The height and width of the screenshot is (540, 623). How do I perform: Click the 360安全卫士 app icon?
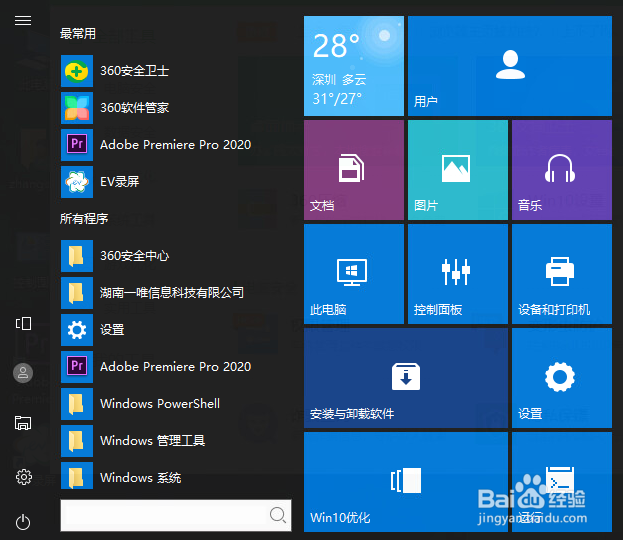tap(77, 71)
